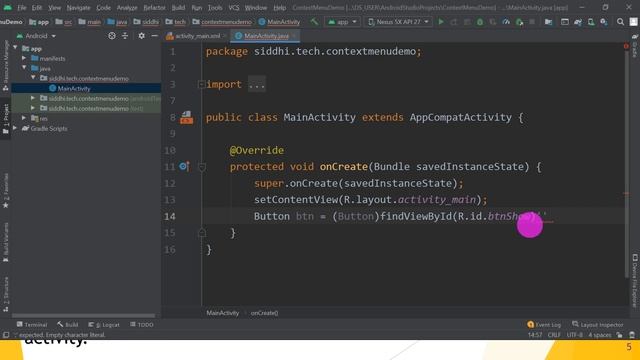The image size is (640, 360).
Task: Hide the Project panel with the minus icon
Action: pos(154,36)
